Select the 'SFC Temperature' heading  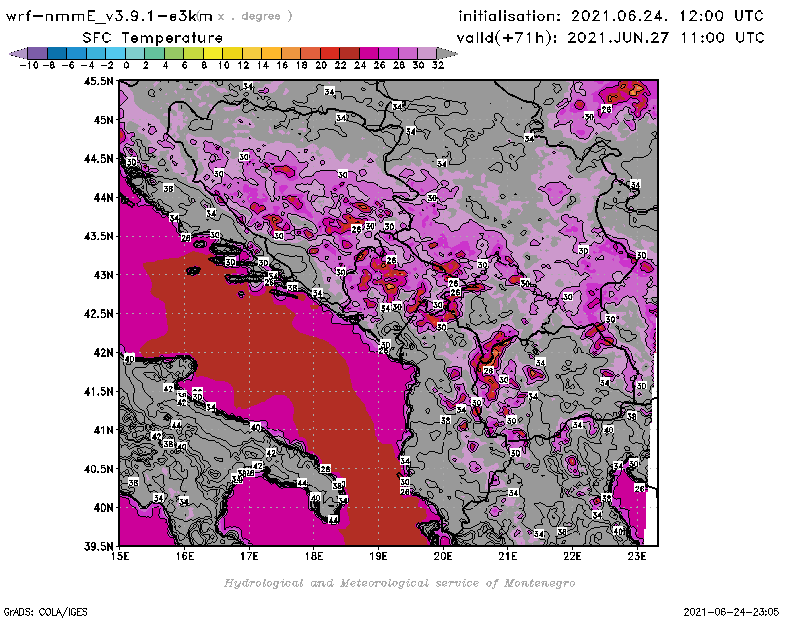(x=152, y=37)
